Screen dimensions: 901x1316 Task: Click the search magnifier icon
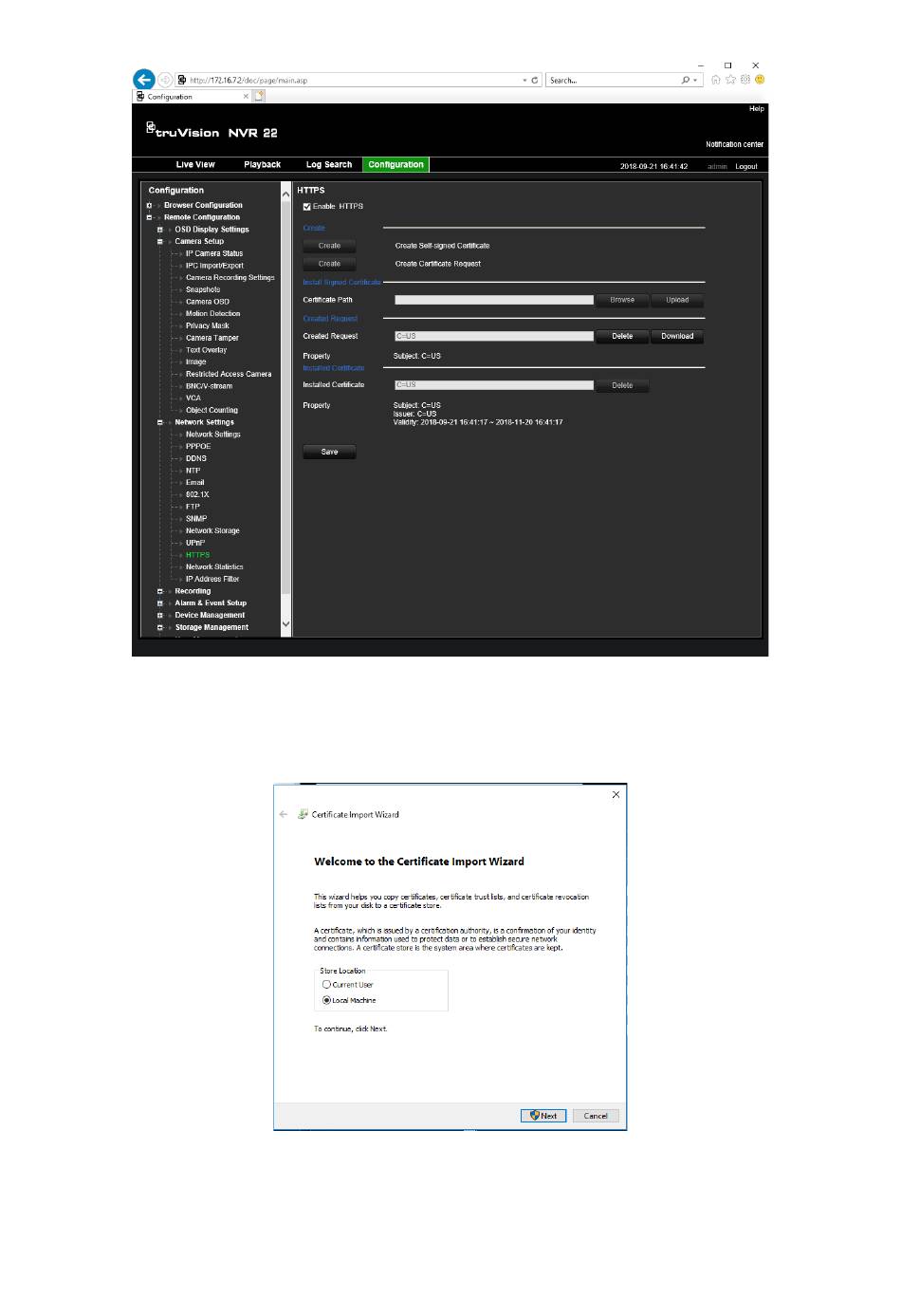(686, 81)
